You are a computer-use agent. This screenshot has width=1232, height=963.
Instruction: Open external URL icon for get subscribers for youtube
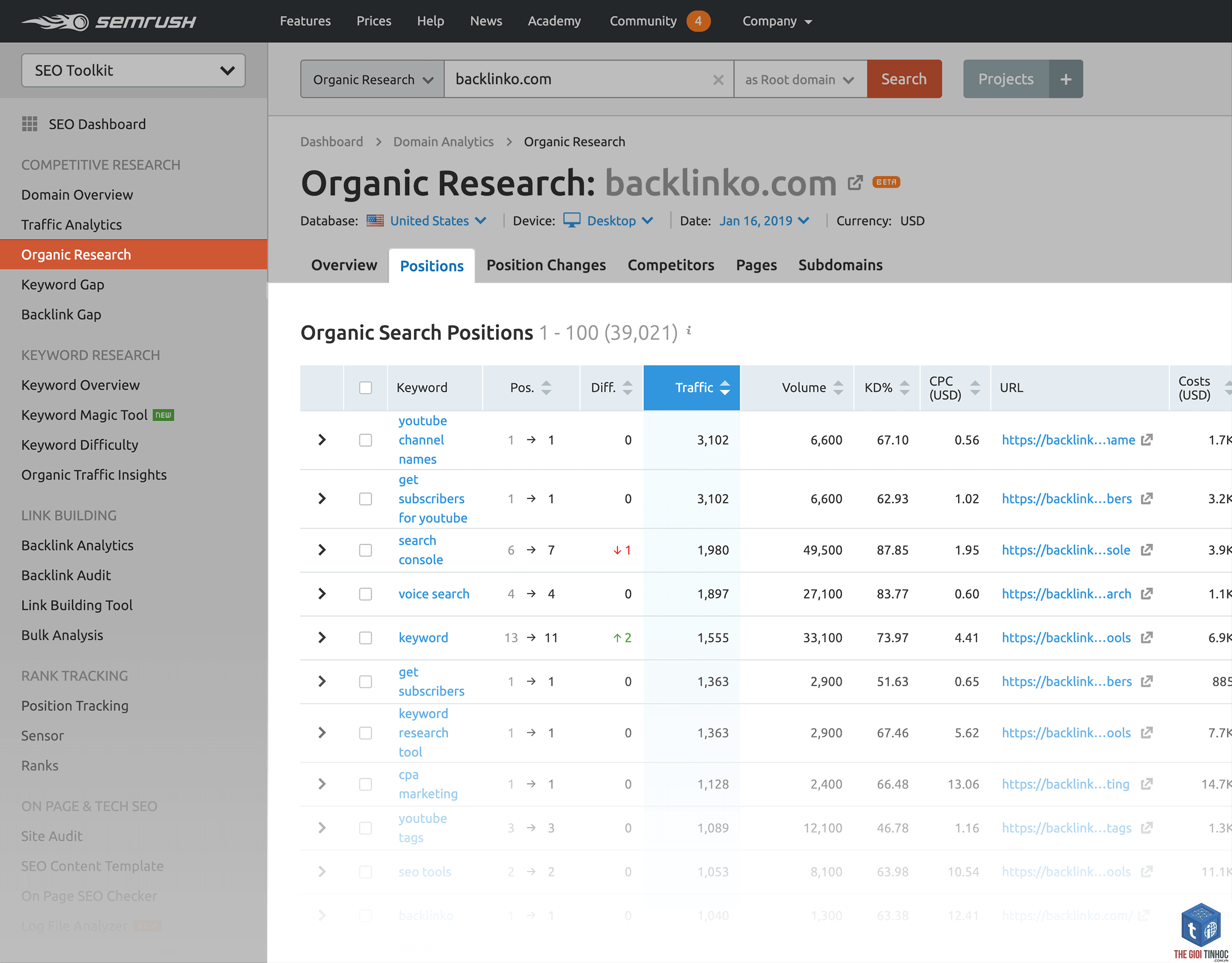click(1146, 498)
